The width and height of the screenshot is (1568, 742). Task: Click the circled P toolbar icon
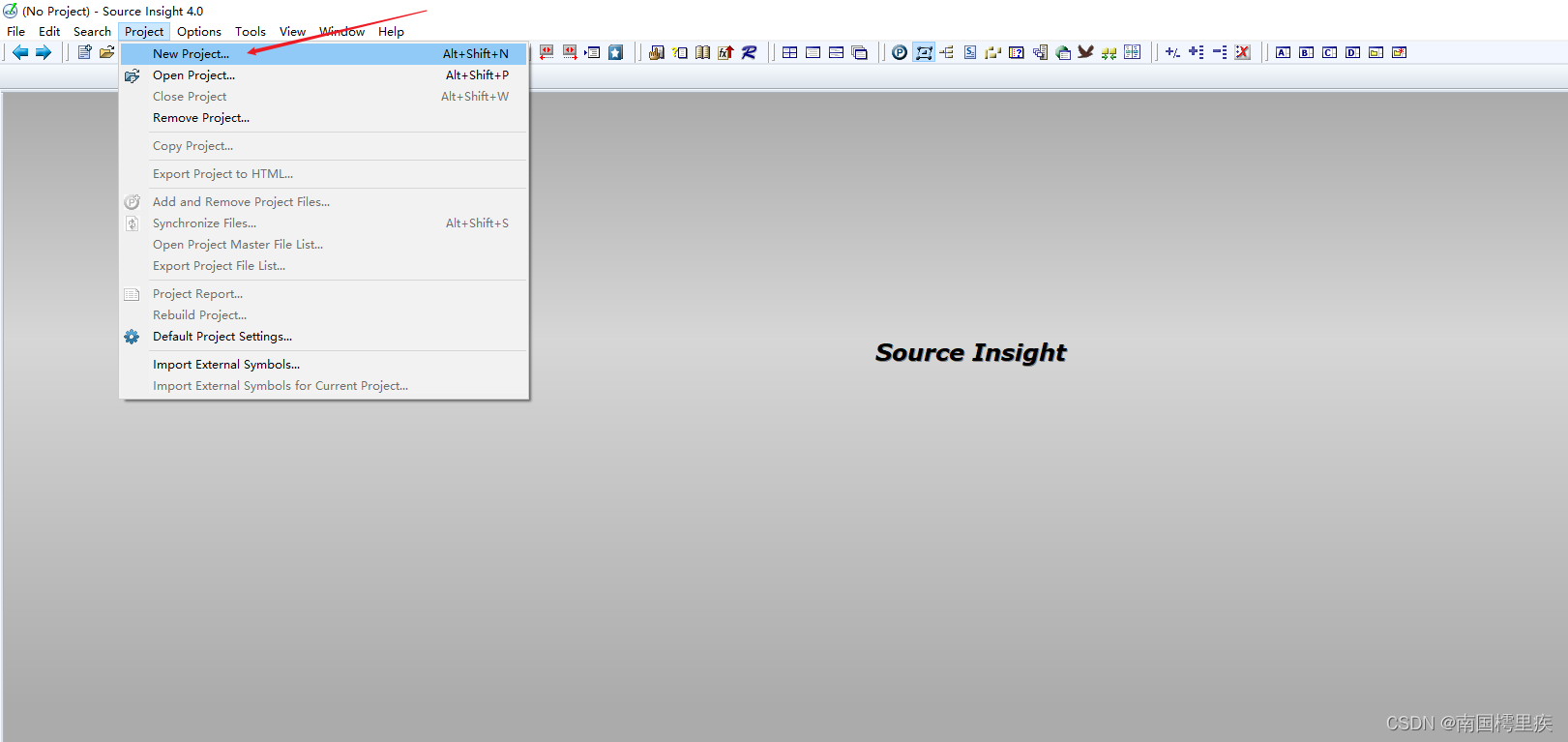[901, 52]
